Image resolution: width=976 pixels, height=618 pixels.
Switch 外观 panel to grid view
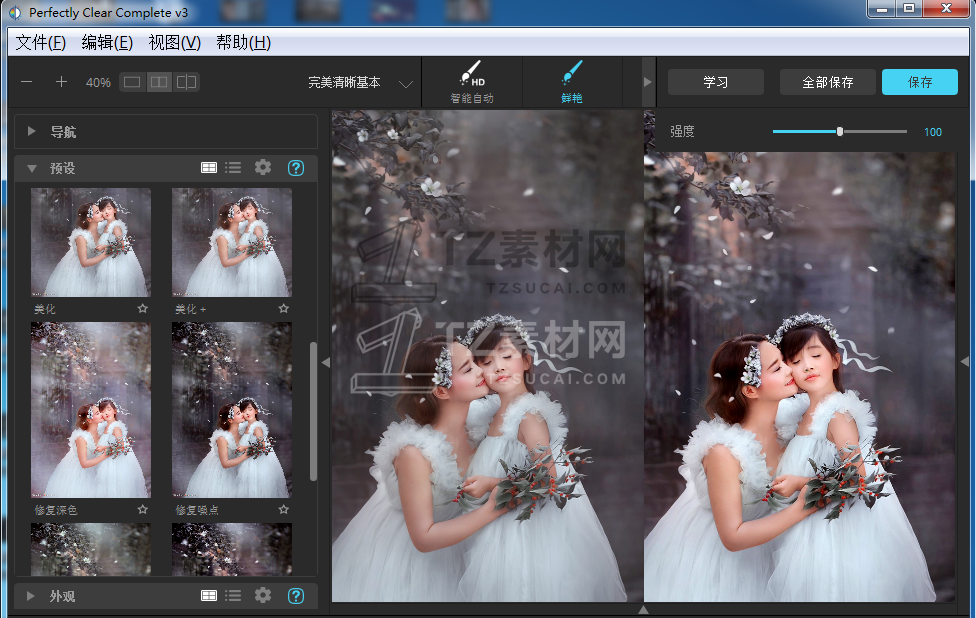[x=209, y=596]
